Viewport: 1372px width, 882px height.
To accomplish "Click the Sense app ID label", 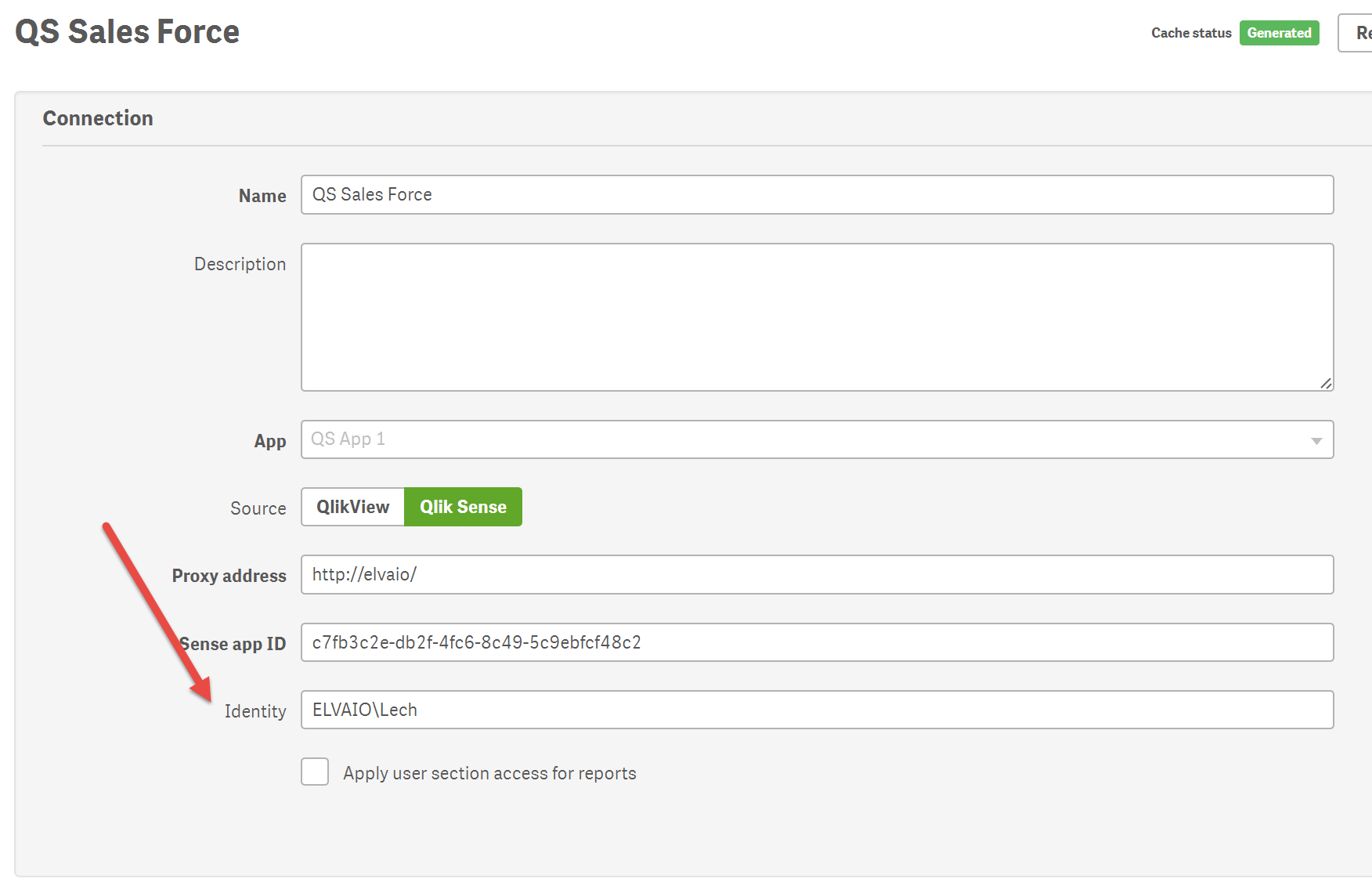I will 233,645.
